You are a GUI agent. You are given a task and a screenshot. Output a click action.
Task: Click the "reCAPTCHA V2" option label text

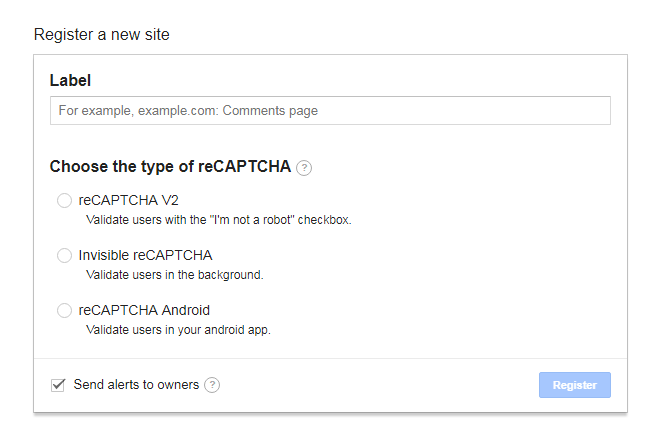click(129, 200)
